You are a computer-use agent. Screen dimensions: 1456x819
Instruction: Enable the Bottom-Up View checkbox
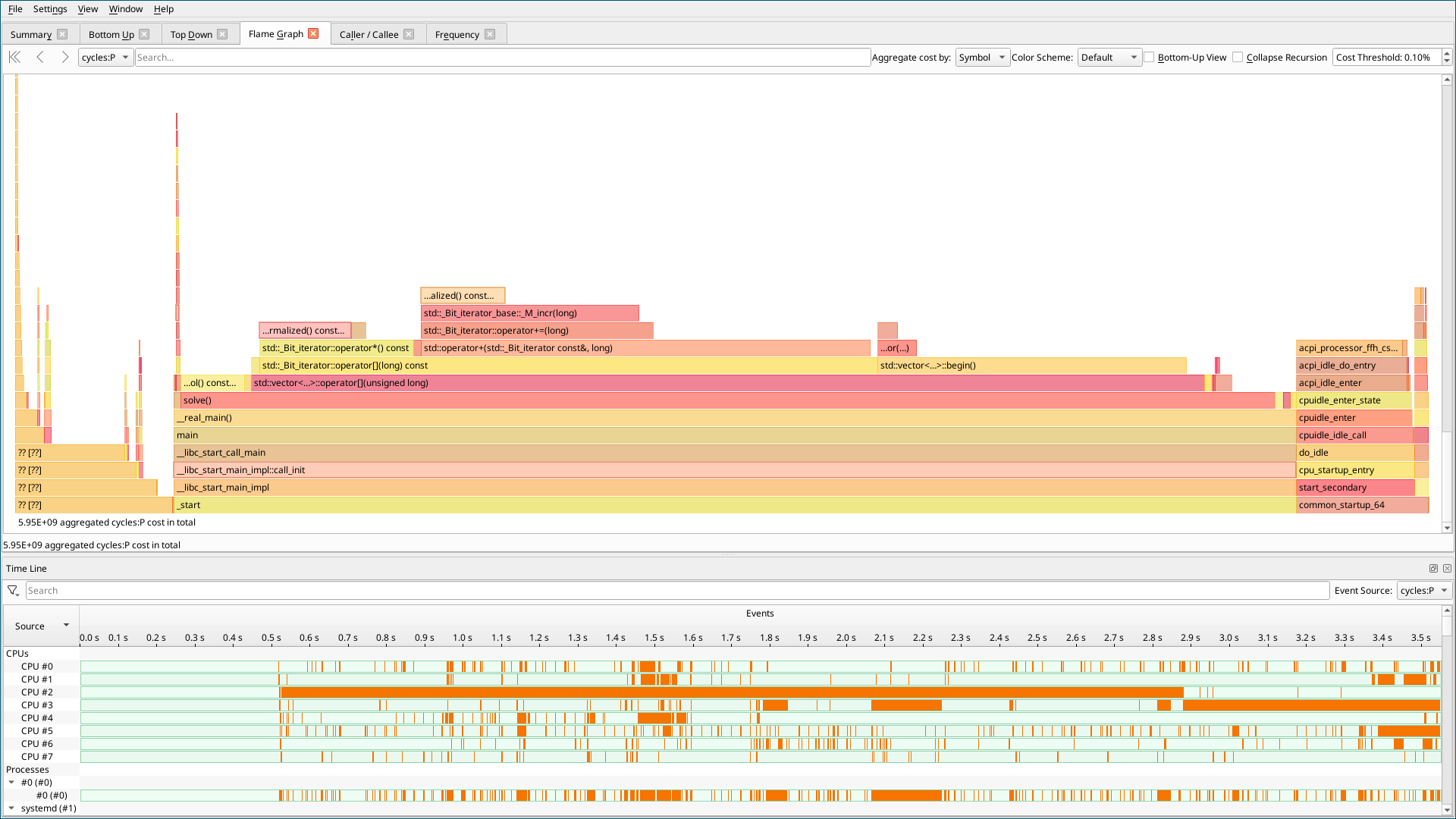(x=1150, y=58)
